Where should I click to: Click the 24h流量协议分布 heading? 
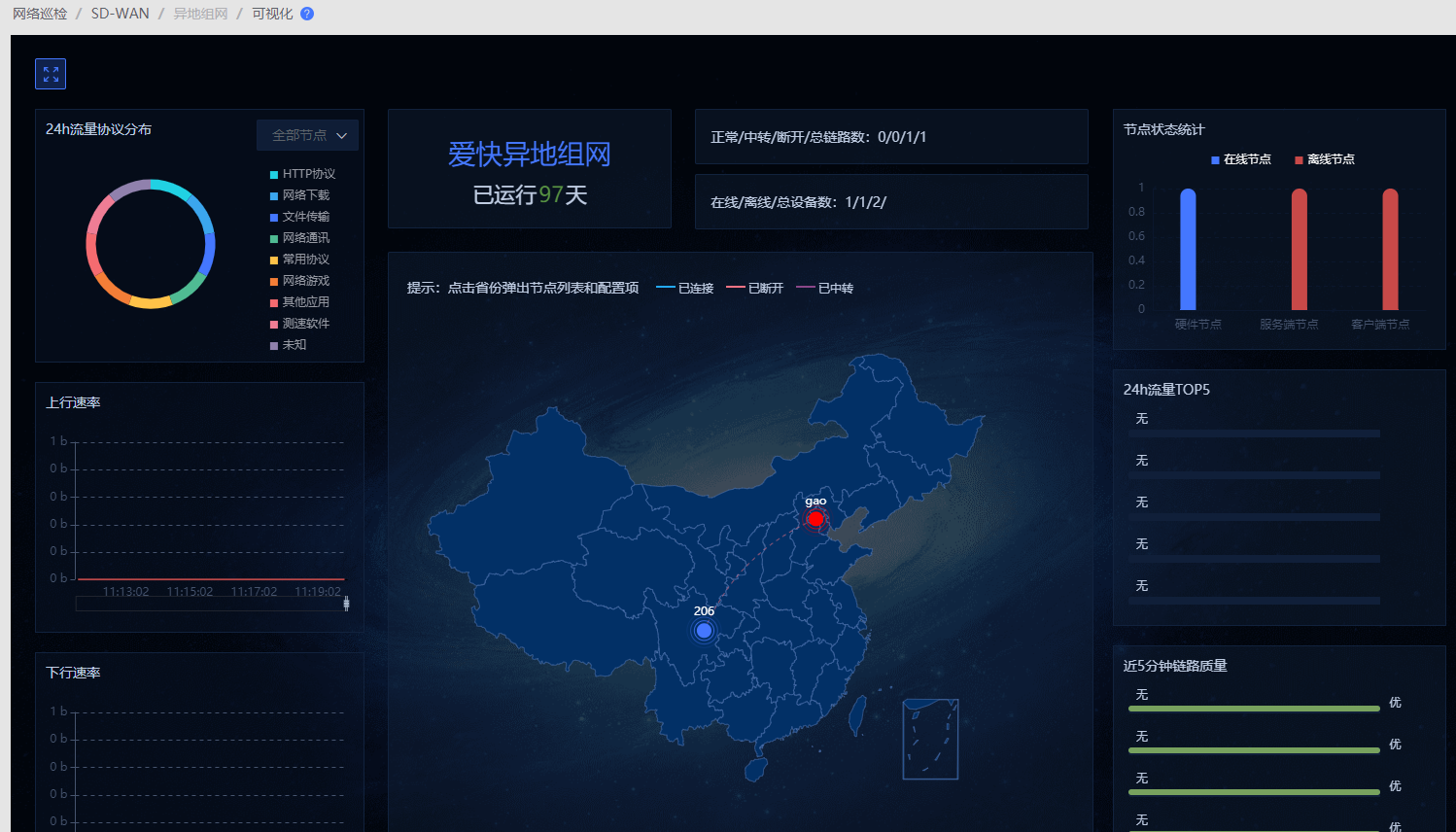98,129
